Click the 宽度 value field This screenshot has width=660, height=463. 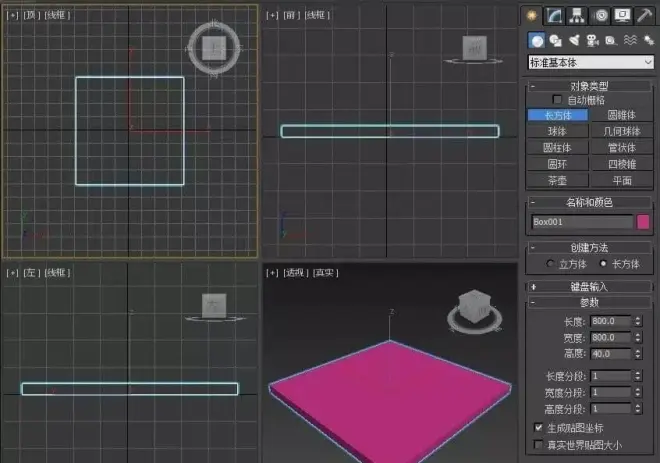click(611, 338)
